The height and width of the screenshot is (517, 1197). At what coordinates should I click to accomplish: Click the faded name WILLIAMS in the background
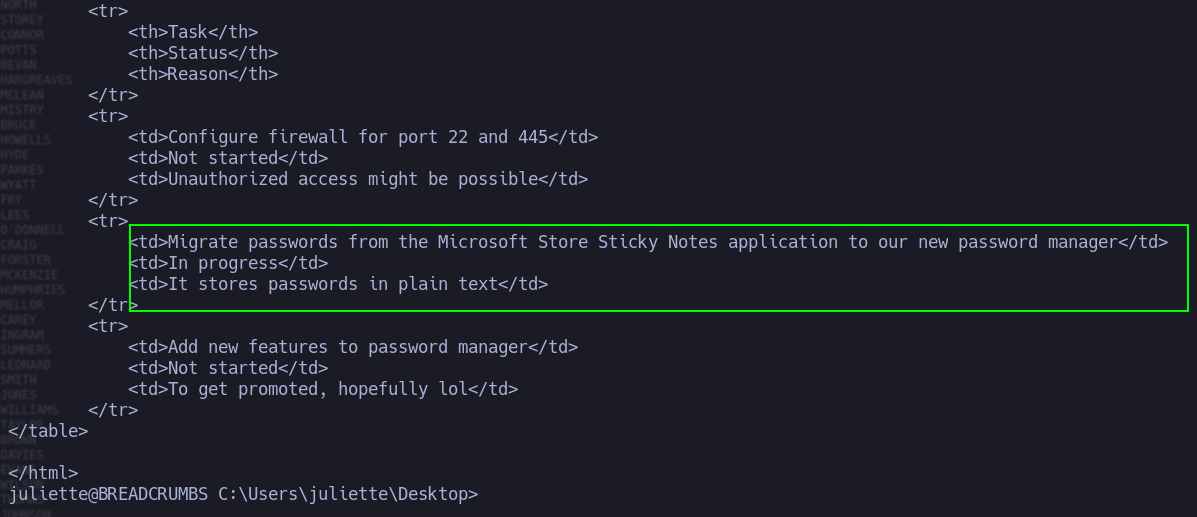point(29,409)
